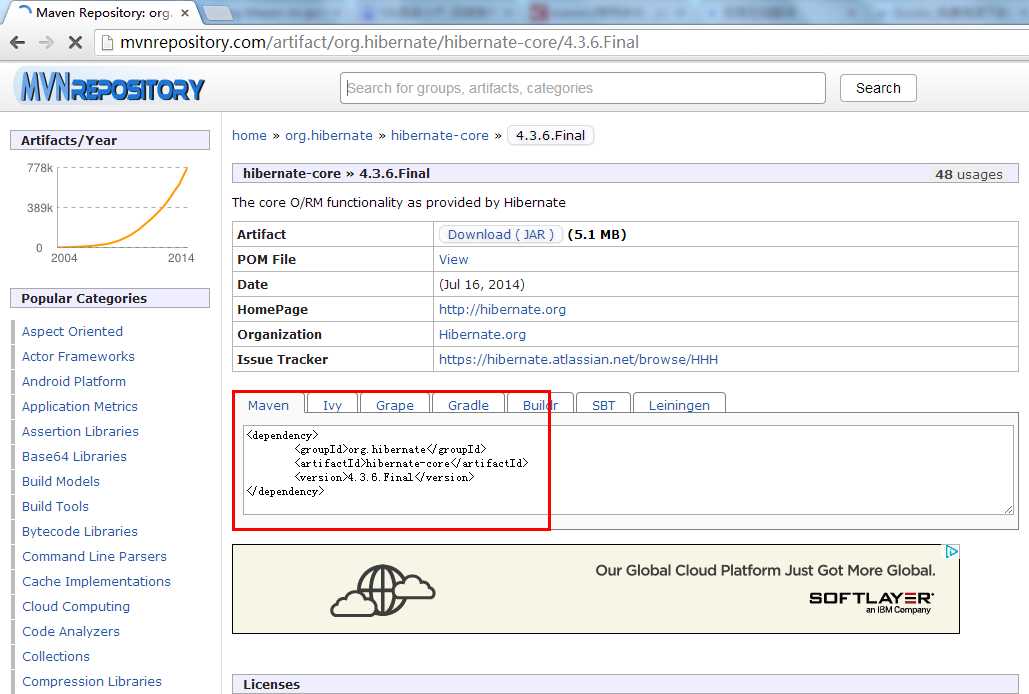Viewport: 1029px width, 694px height.
Task: Switch to the Gradle tab
Action: (469, 405)
